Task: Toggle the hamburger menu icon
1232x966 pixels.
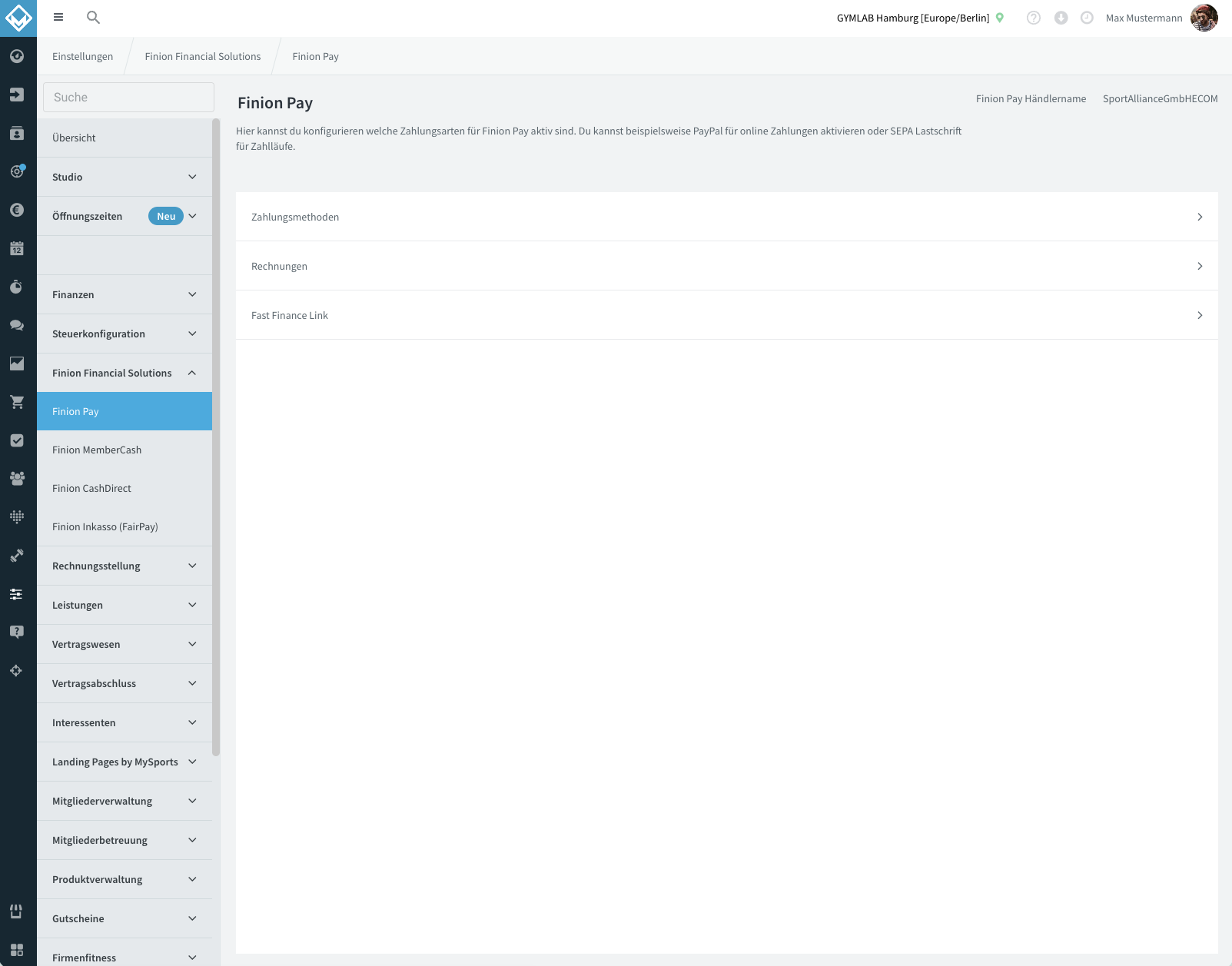Action: click(x=58, y=17)
